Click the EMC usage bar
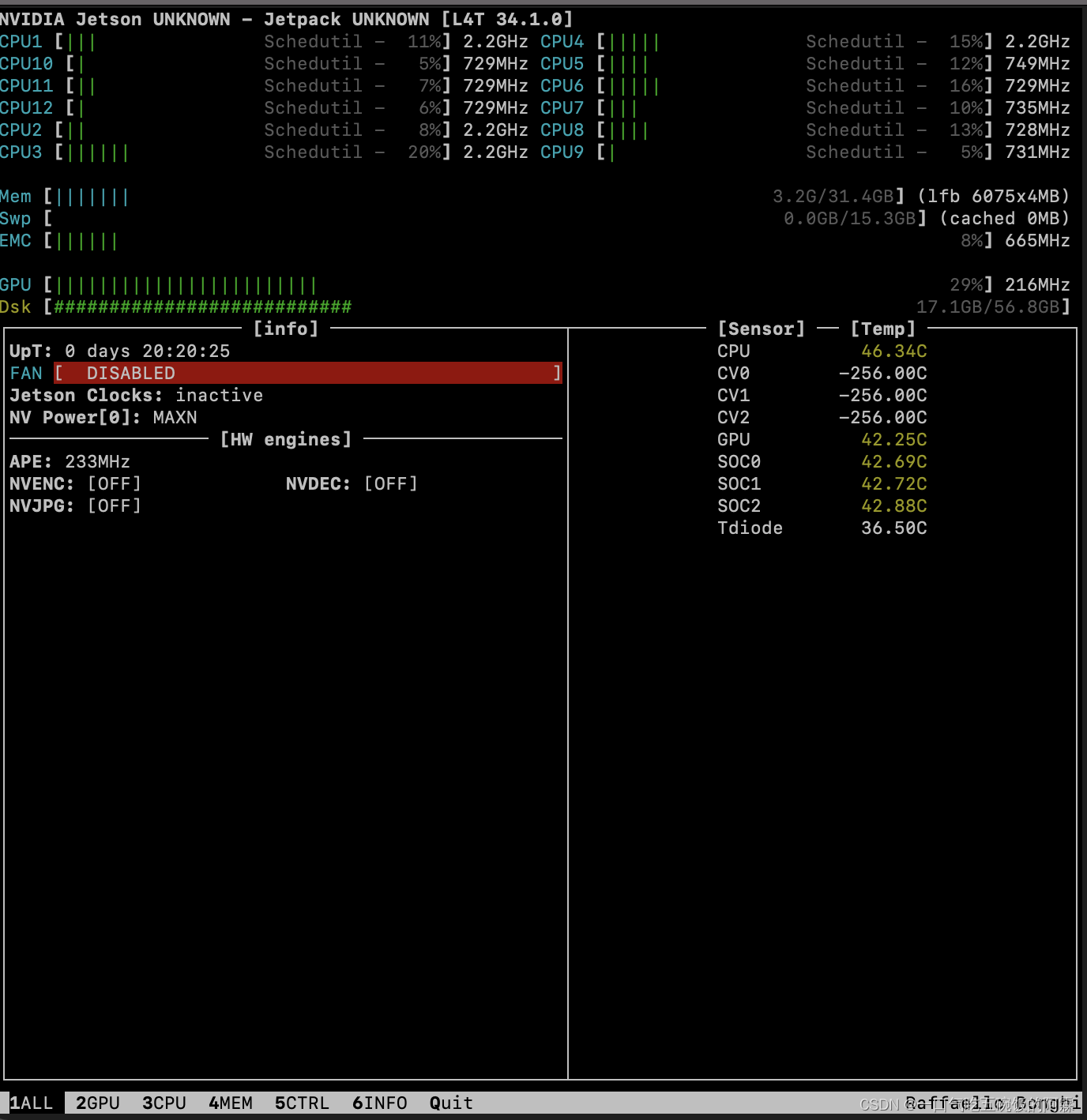 coord(86,241)
